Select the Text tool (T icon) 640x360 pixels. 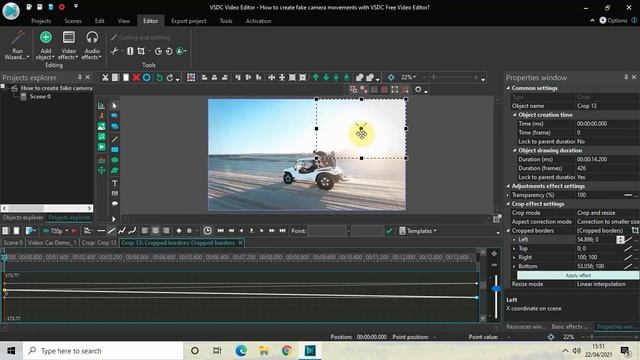[x=115, y=183]
